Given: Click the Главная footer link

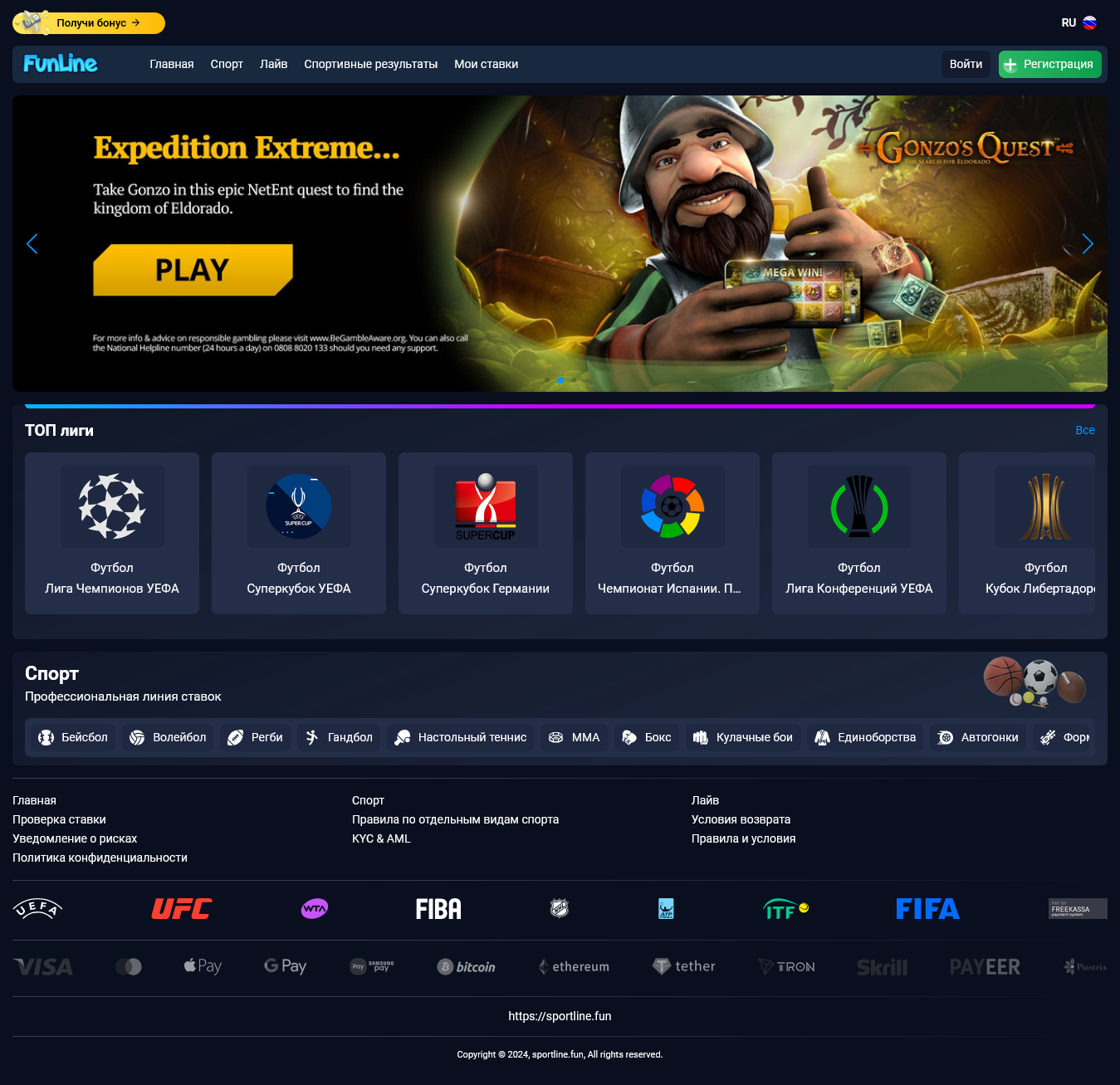Looking at the screenshot, I should tap(34, 800).
